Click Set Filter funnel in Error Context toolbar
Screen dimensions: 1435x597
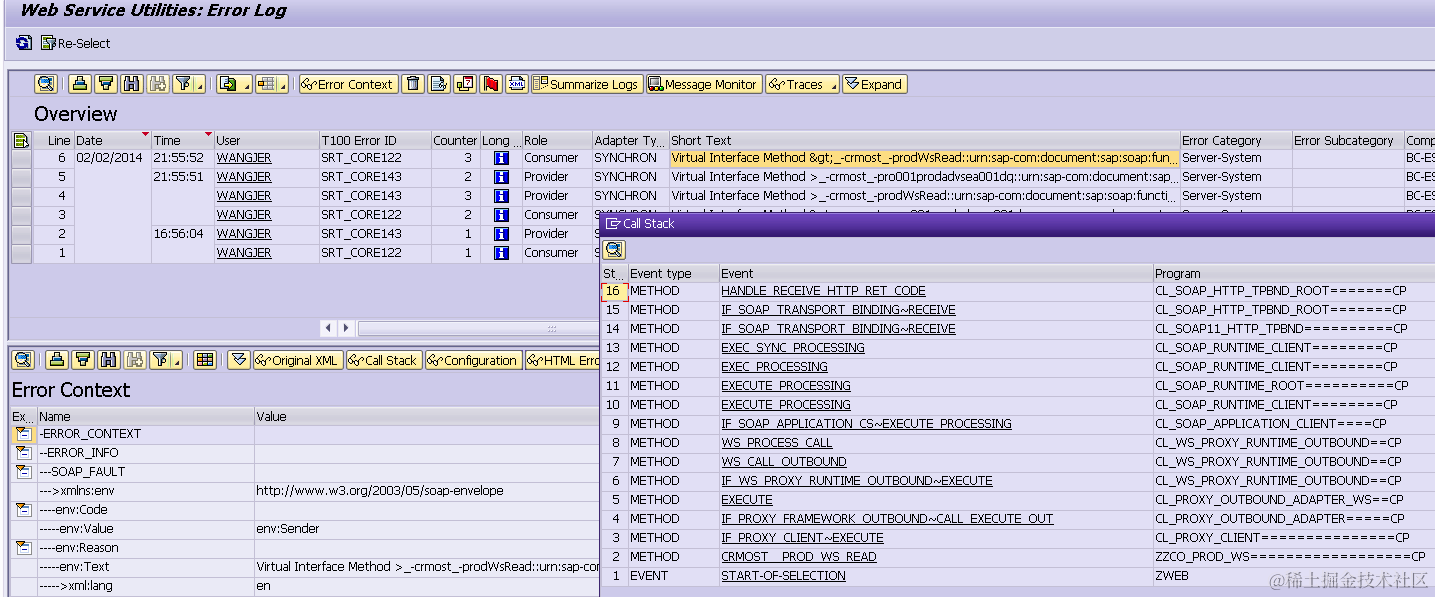[161, 360]
